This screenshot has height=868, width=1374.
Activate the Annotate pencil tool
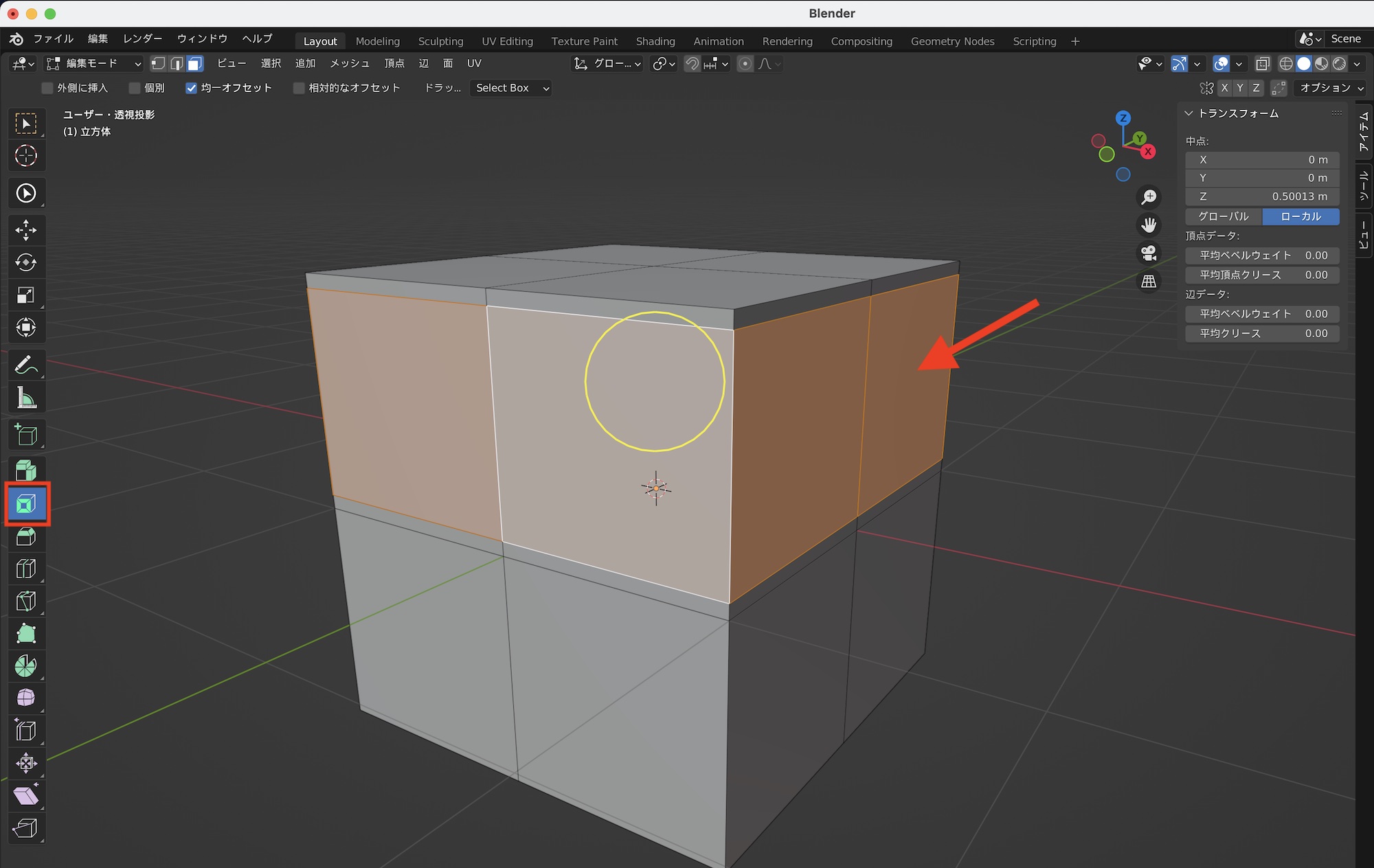coord(26,365)
